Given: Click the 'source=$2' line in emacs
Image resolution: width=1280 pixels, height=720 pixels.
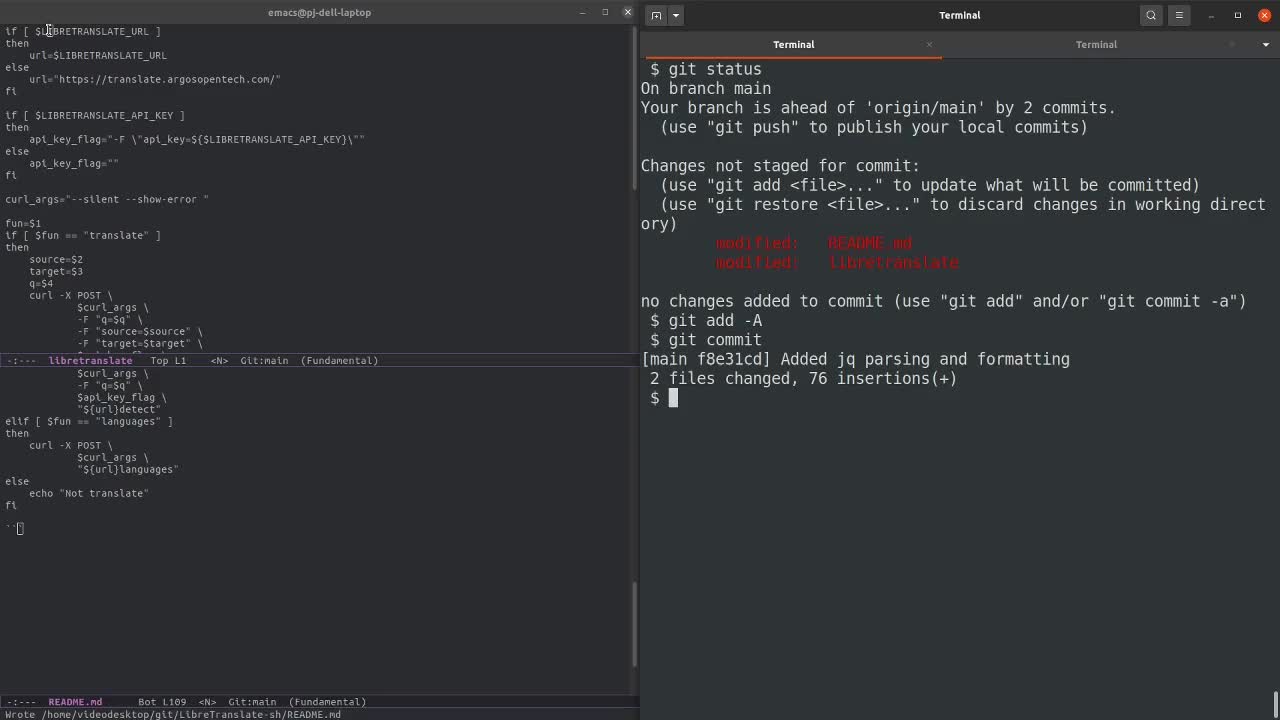Looking at the screenshot, I should click(56, 259).
